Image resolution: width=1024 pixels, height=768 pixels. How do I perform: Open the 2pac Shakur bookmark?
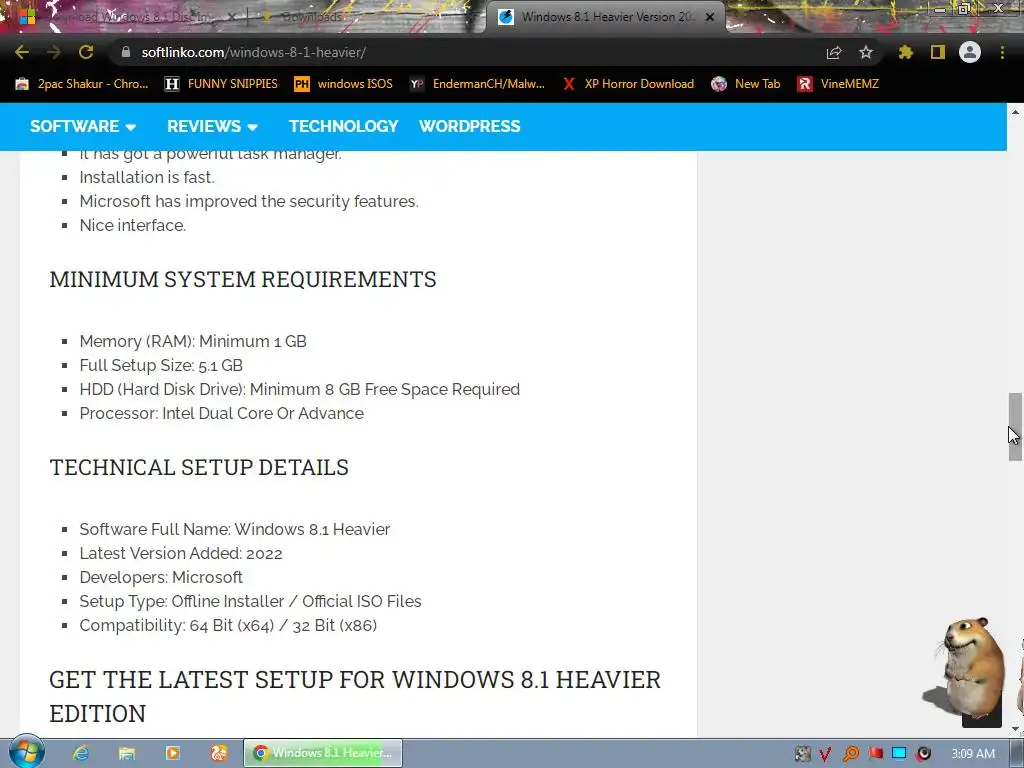coord(82,84)
